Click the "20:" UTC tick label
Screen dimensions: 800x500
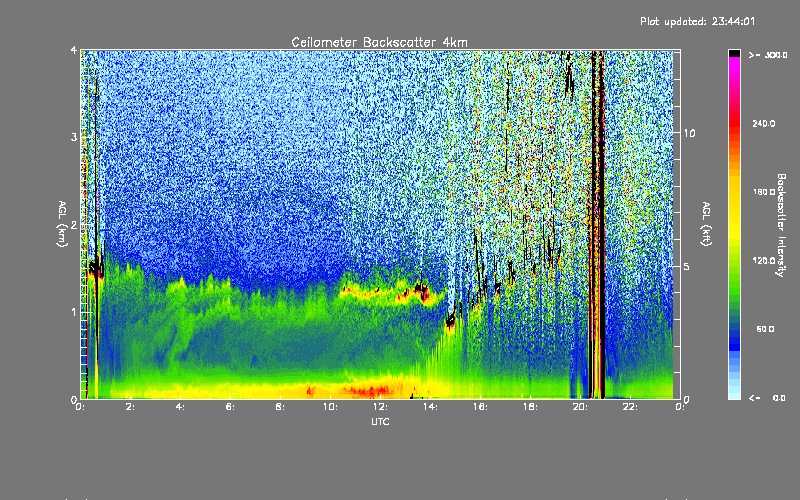pyautogui.click(x=581, y=407)
